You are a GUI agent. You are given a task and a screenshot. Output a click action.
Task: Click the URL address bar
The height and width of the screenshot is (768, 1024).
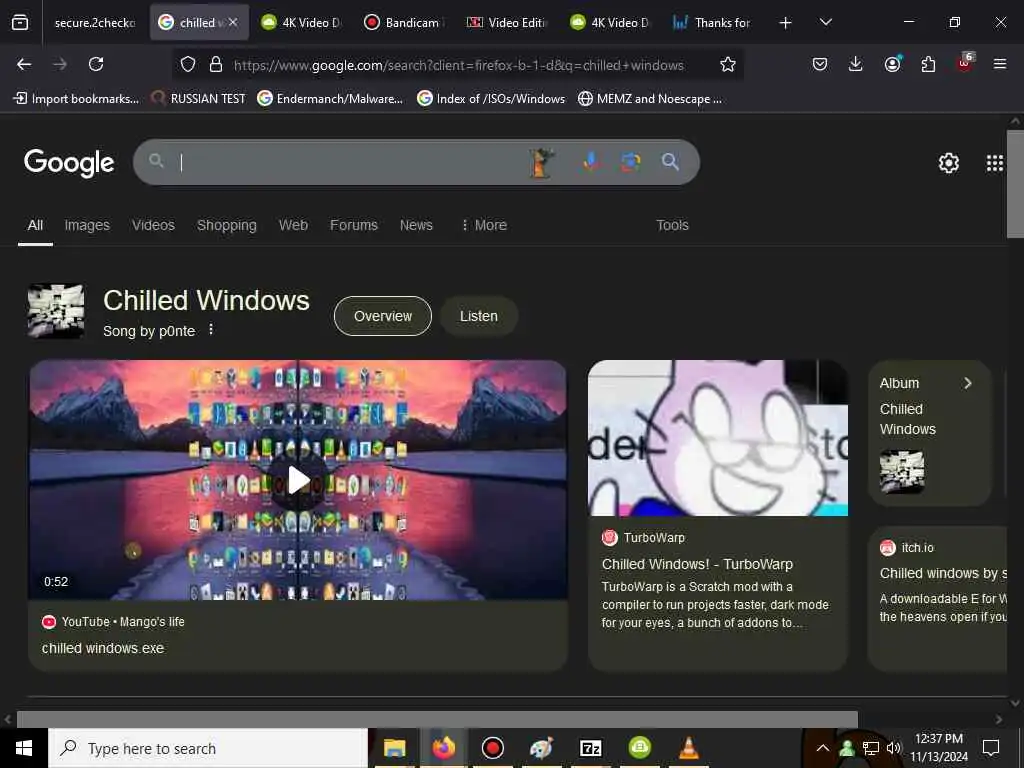458,65
